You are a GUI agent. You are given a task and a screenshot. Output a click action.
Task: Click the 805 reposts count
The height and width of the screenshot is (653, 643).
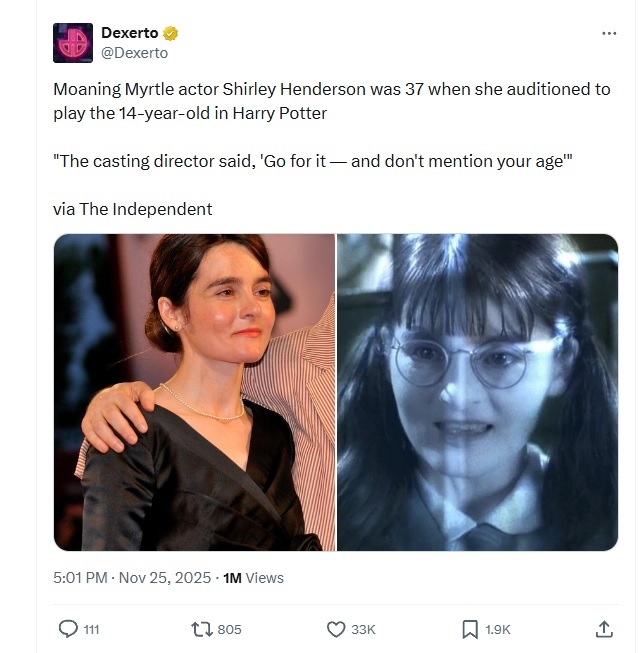(229, 629)
